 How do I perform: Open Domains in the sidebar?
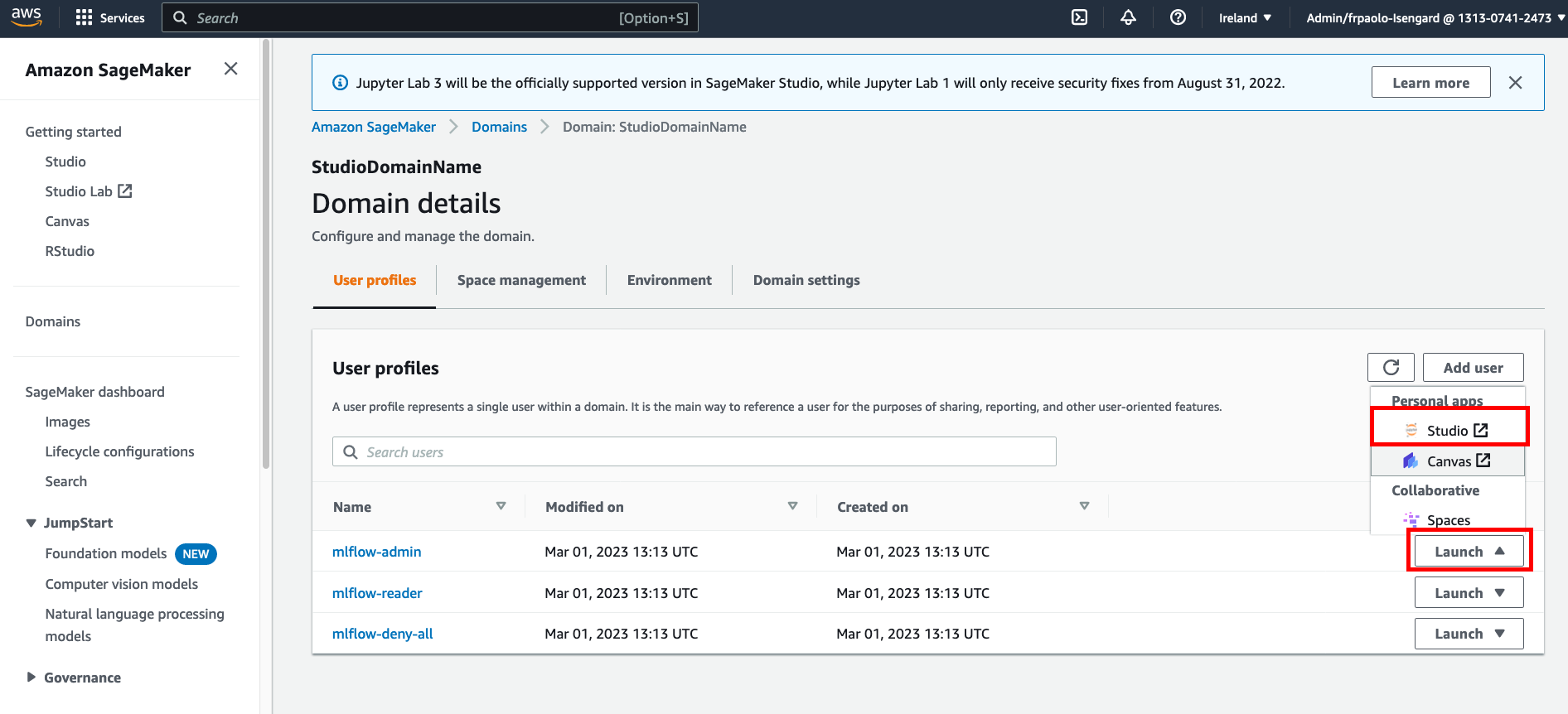click(53, 321)
